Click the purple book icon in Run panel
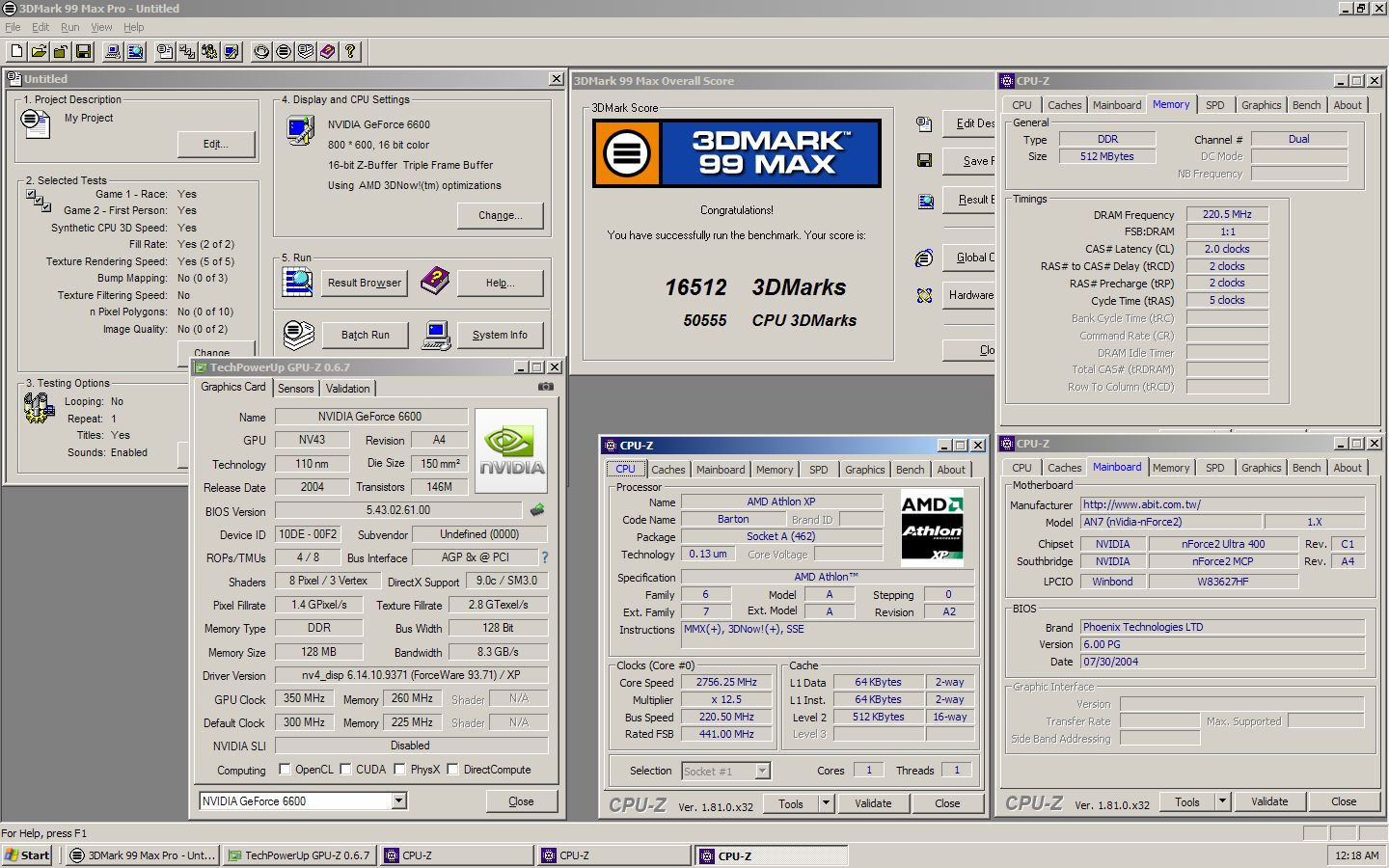The height and width of the screenshot is (868, 1389). point(435,282)
